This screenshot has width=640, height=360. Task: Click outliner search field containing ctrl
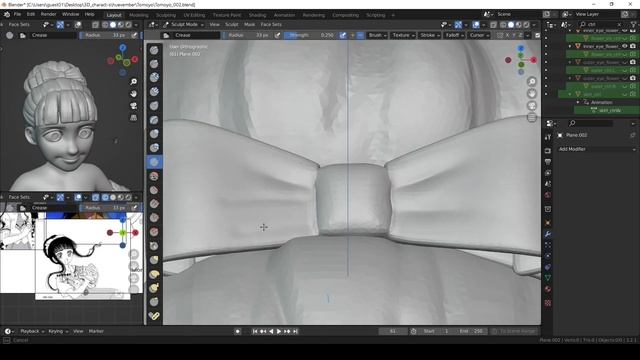(600, 24)
